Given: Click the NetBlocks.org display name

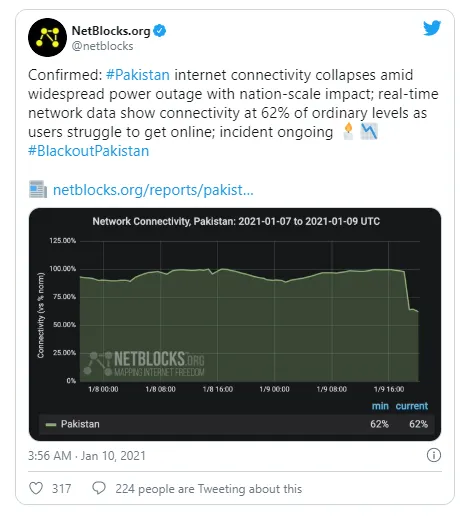Looking at the screenshot, I should click(111, 31).
